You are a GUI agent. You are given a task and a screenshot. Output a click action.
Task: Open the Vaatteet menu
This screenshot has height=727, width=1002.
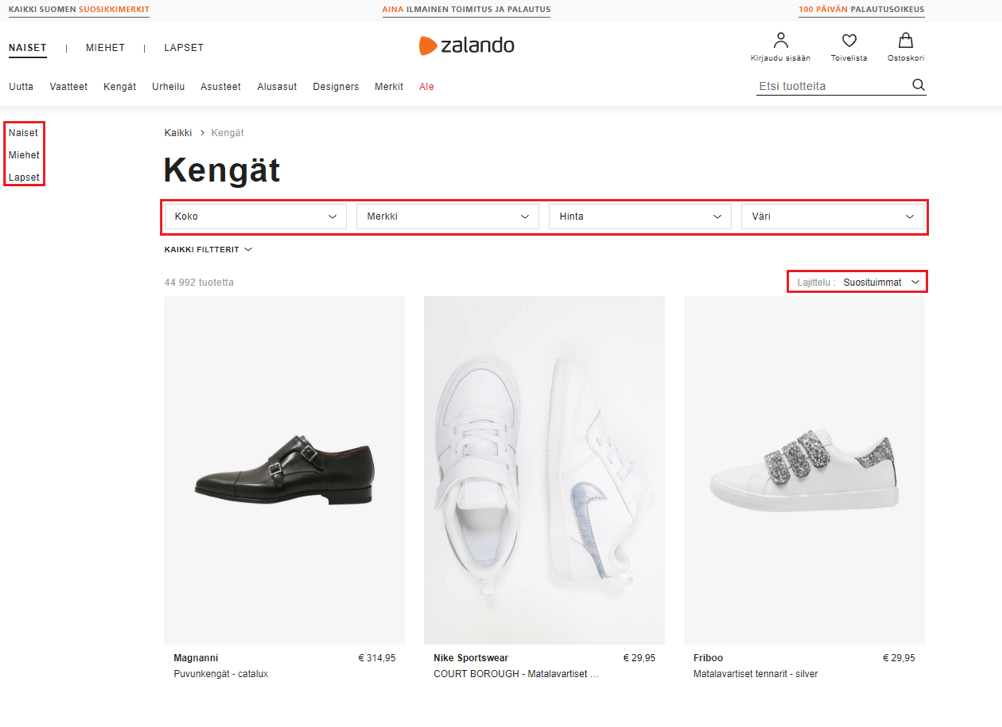point(68,87)
